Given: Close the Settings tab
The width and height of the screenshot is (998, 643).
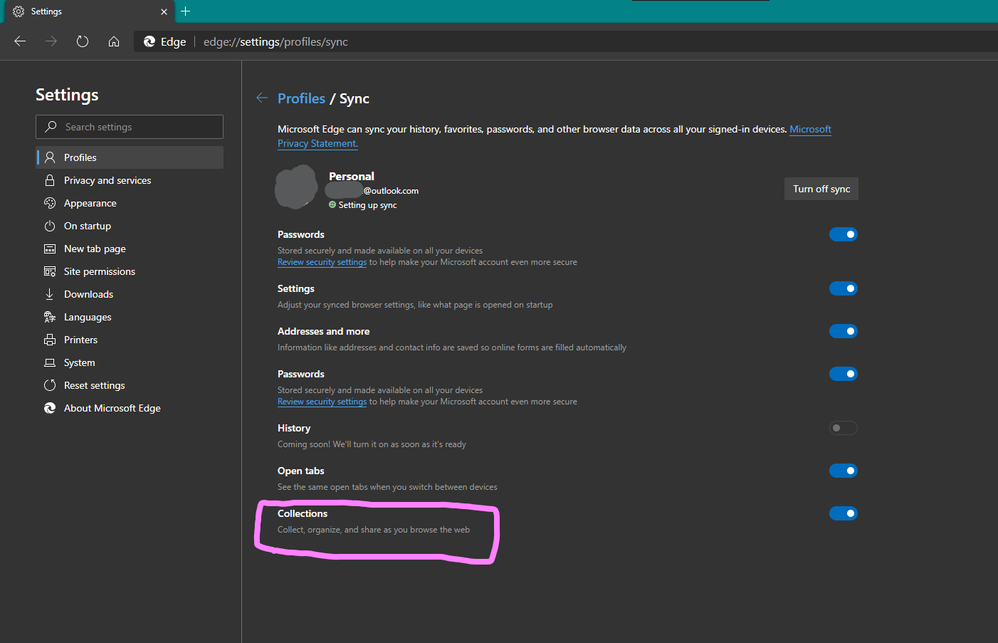Looking at the screenshot, I should click(x=164, y=11).
